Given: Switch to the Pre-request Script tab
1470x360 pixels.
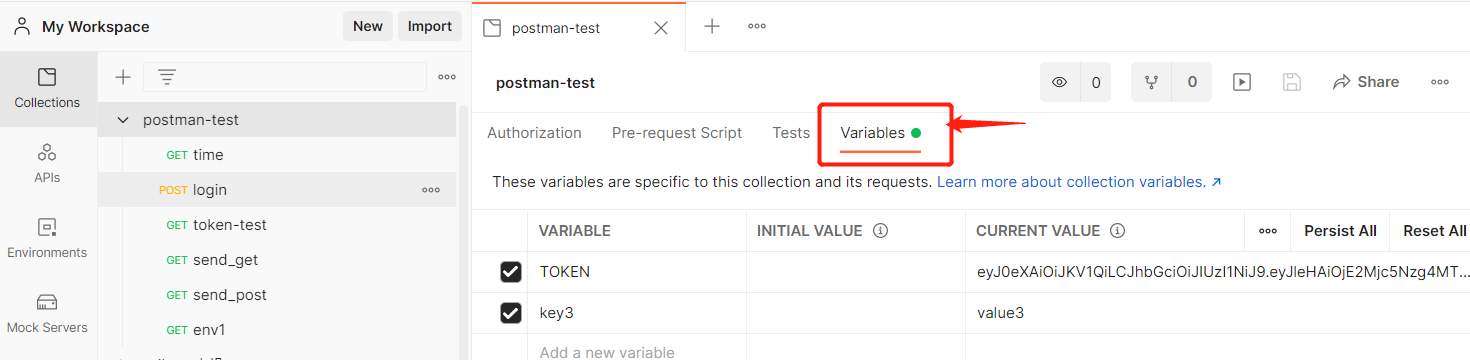Looking at the screenshot, I should pyautogui.click(x=677, y=133).
